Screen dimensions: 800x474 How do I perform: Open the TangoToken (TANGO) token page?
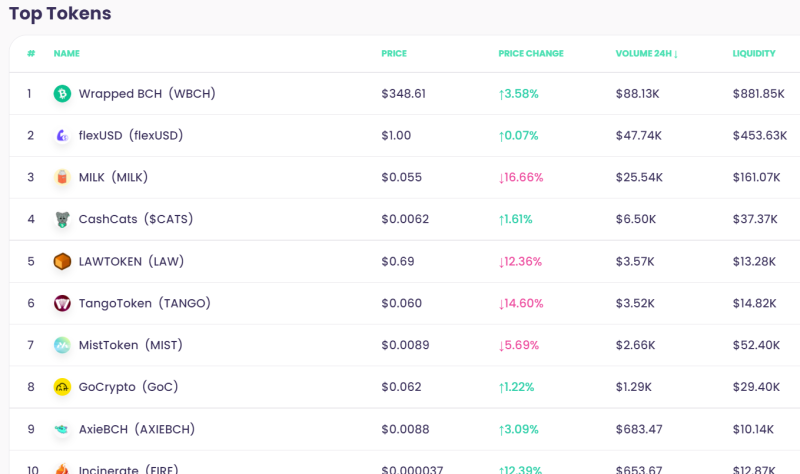pyautogui.click(x=144, y=303)
